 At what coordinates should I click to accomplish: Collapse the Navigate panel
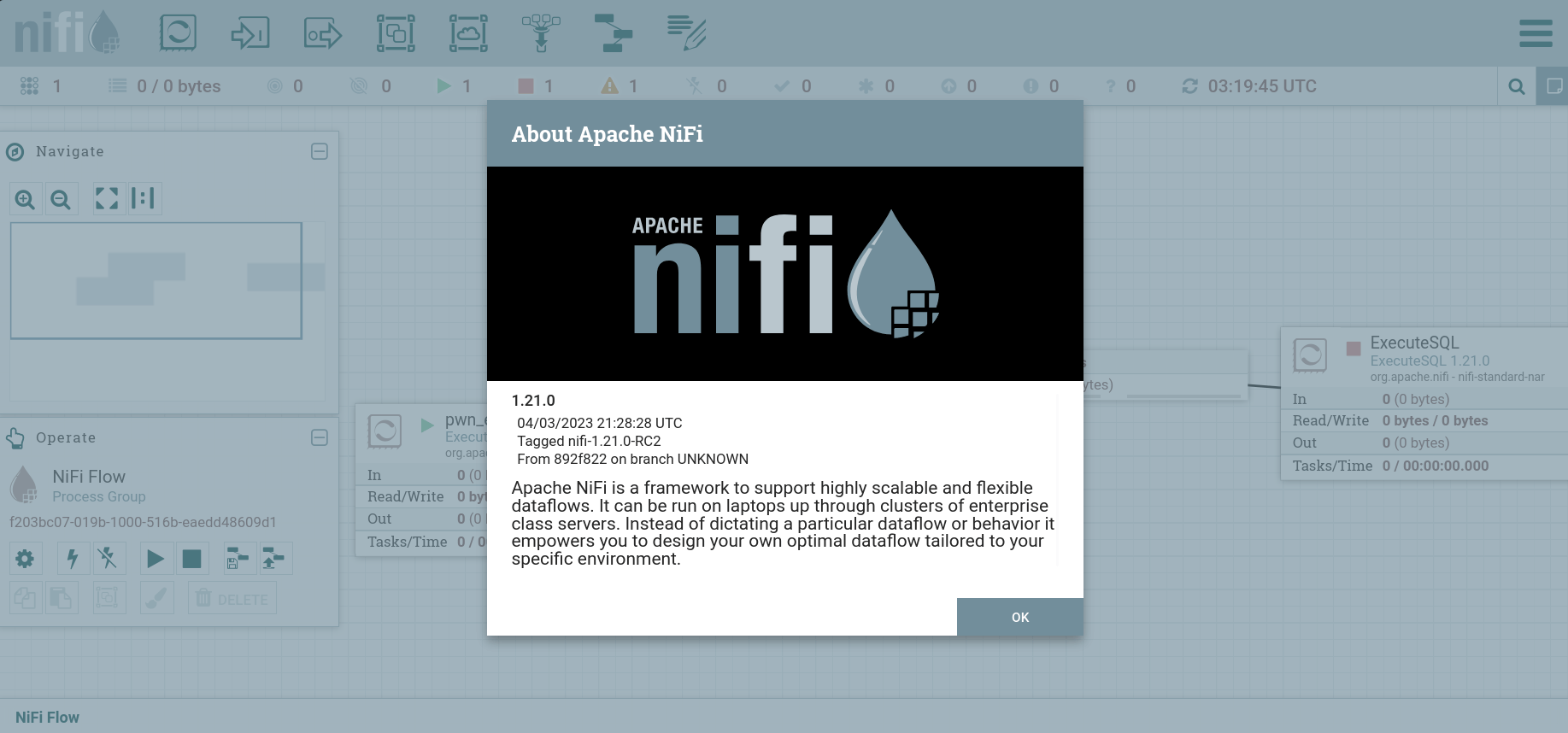(x=320, y=151)
